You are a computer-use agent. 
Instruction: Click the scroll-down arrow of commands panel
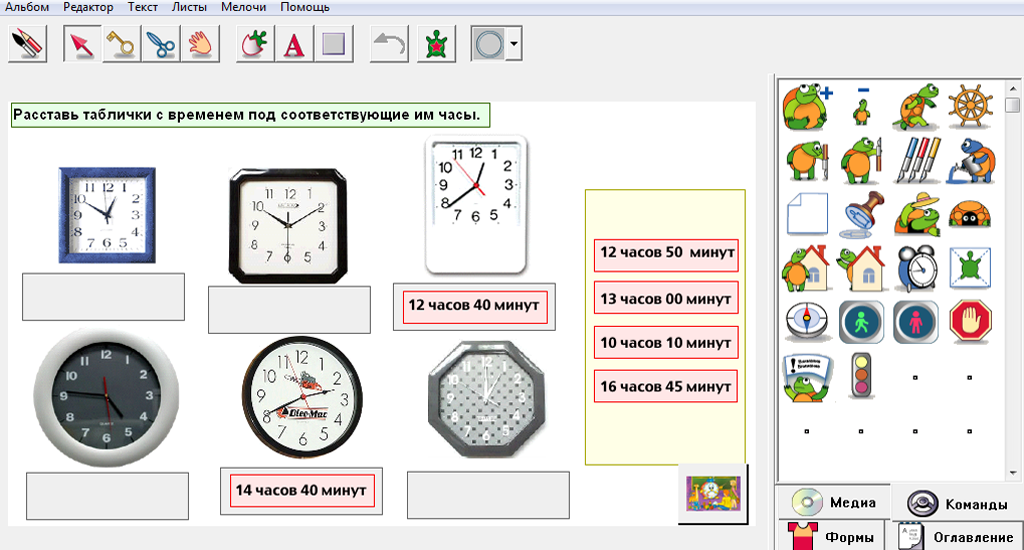pyautogui.click(x=1012, y=472)
